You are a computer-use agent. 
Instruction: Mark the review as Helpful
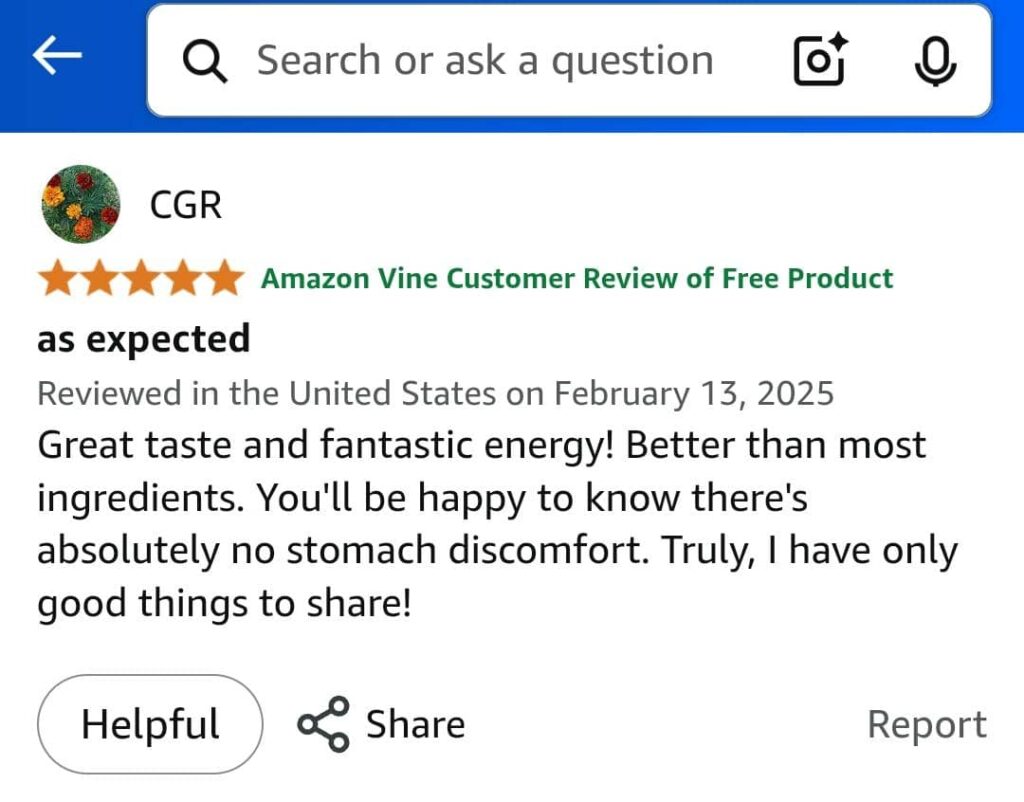pyautogui.click(x=150, y=724)
